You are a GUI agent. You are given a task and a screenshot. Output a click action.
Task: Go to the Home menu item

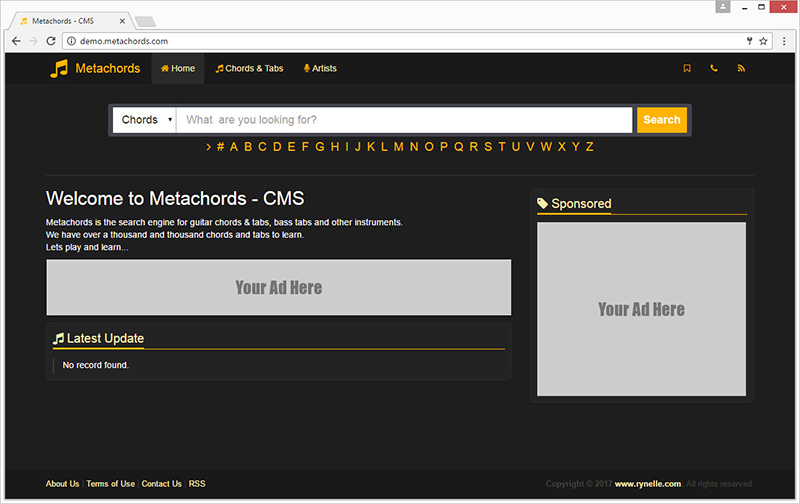(178, 68)
